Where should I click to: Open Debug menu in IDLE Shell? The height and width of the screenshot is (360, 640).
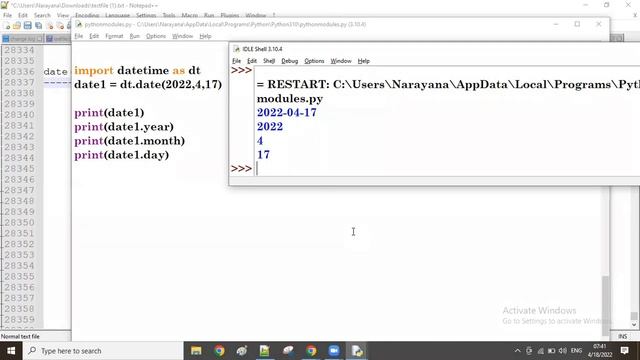(289, 61)
